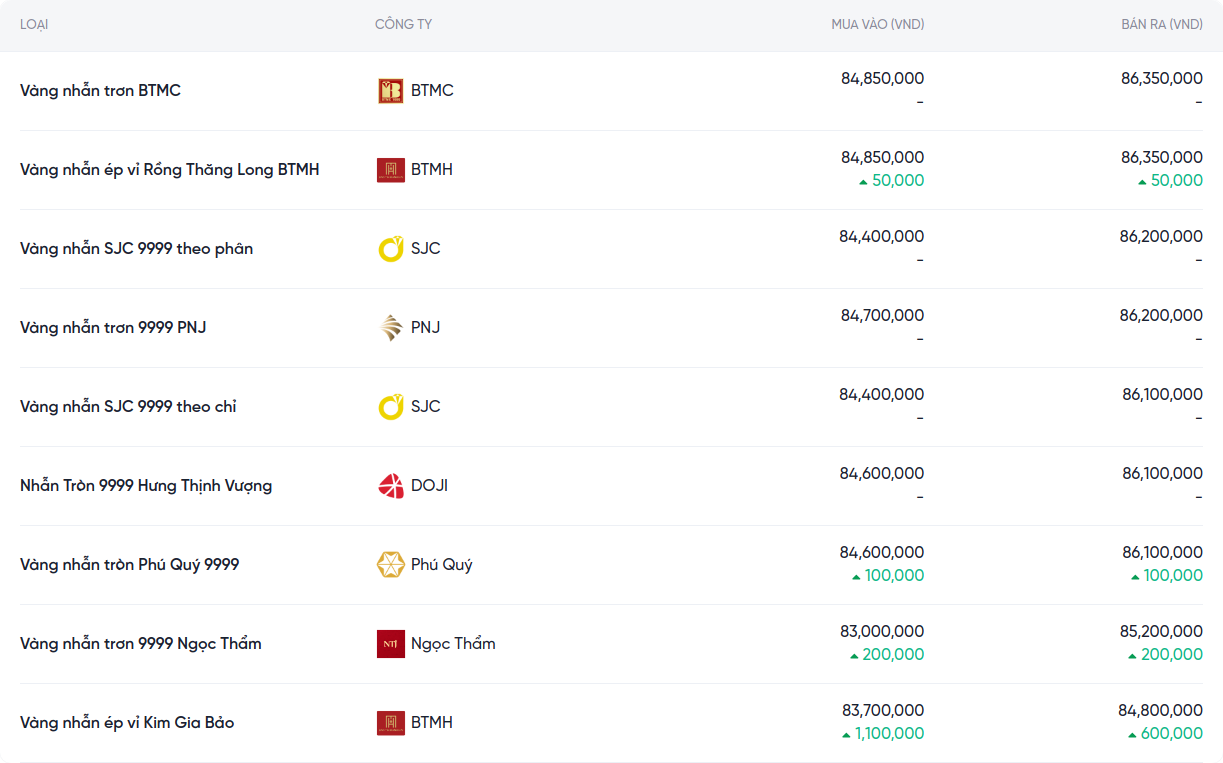Screen dimensions: 1223x763
Task: Click BTMH logo in Rồng Thăng Long row
Action: point(390,170)
